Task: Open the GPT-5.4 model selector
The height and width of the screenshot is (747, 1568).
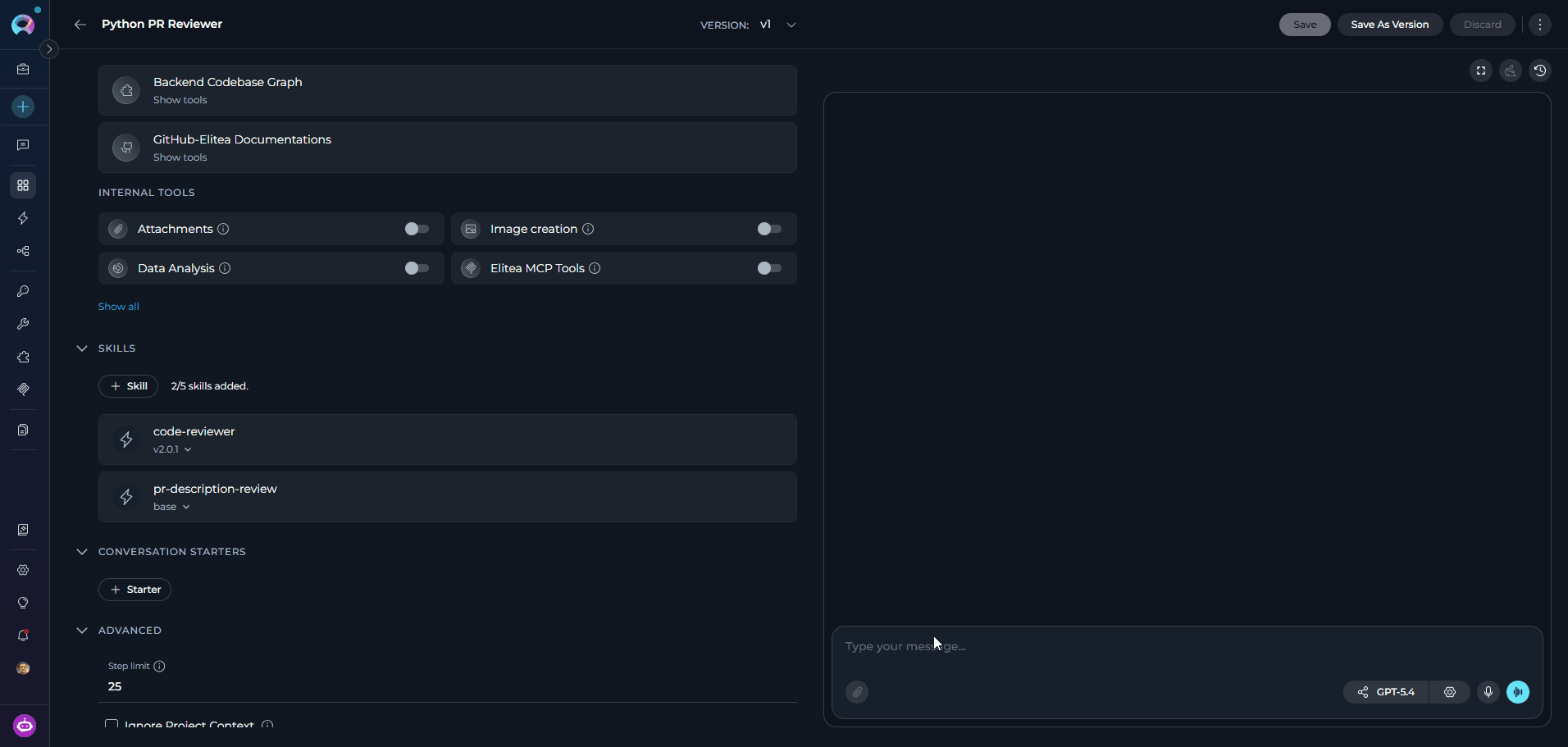Action: [x=1385, y=692]
